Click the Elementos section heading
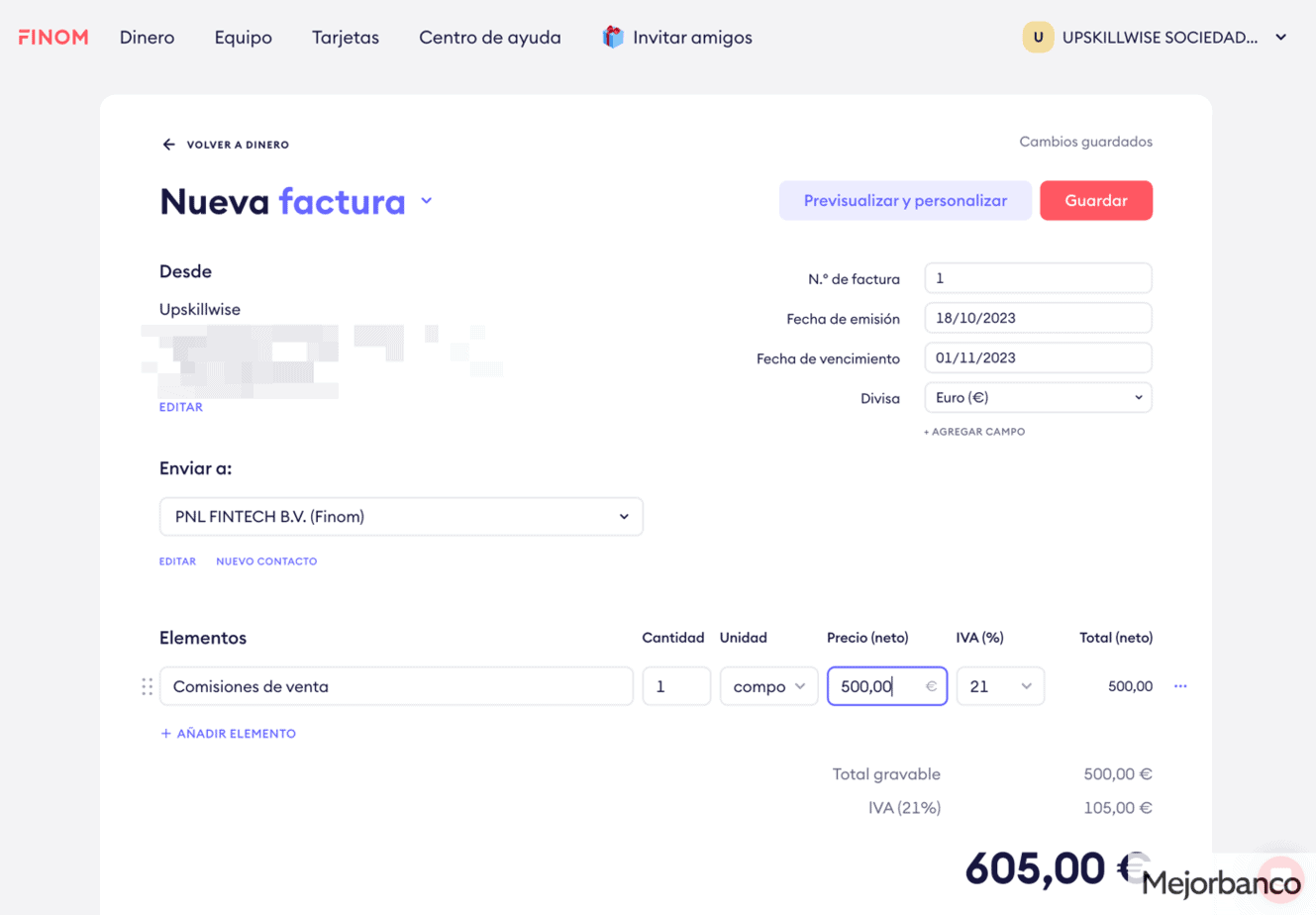Screen dimensions: 1316x915 point(203,638)
